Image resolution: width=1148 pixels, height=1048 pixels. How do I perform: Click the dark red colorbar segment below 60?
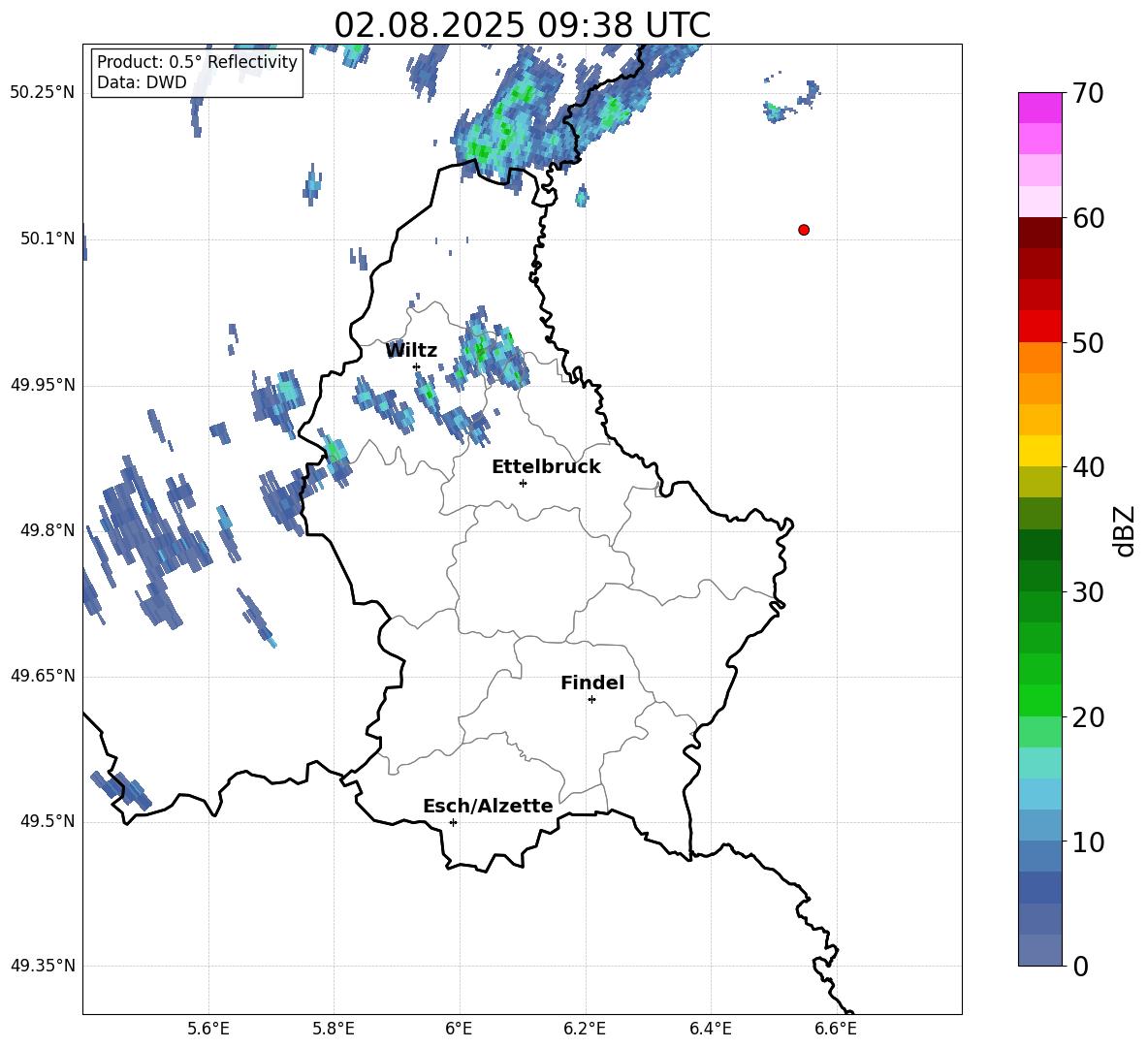(x=1039, y=233)
